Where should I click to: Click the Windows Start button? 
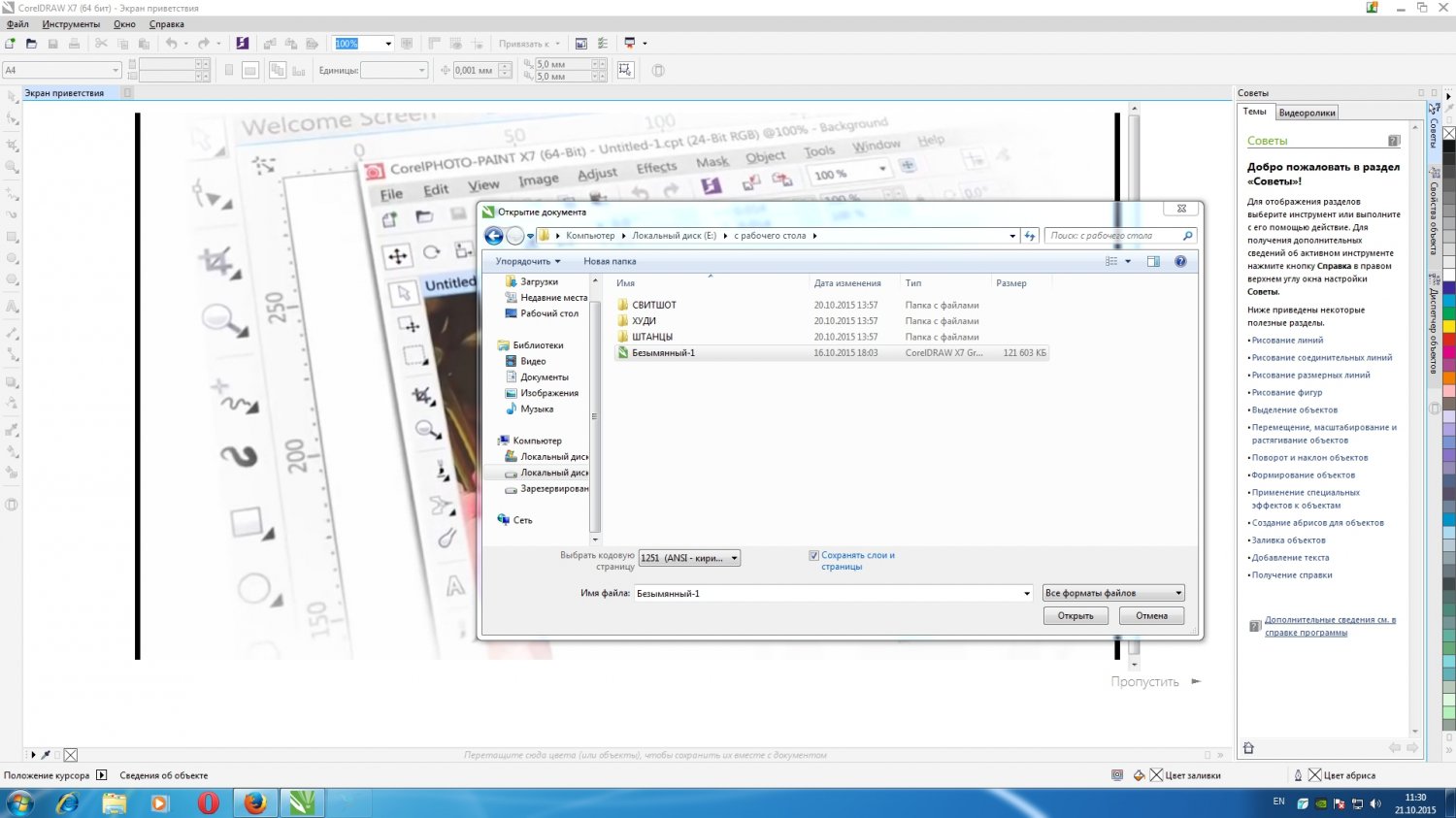pyautogui.click(x=19, y=802)
